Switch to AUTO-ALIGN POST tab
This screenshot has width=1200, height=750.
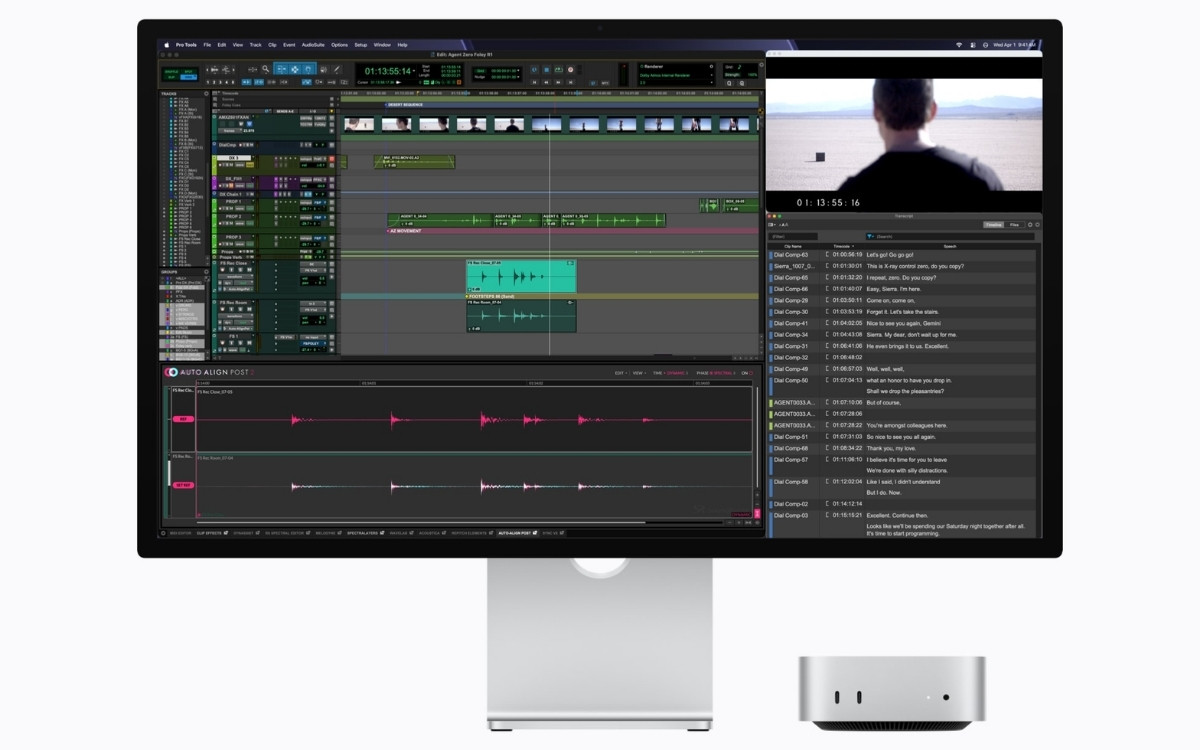[x=518, y=533]
